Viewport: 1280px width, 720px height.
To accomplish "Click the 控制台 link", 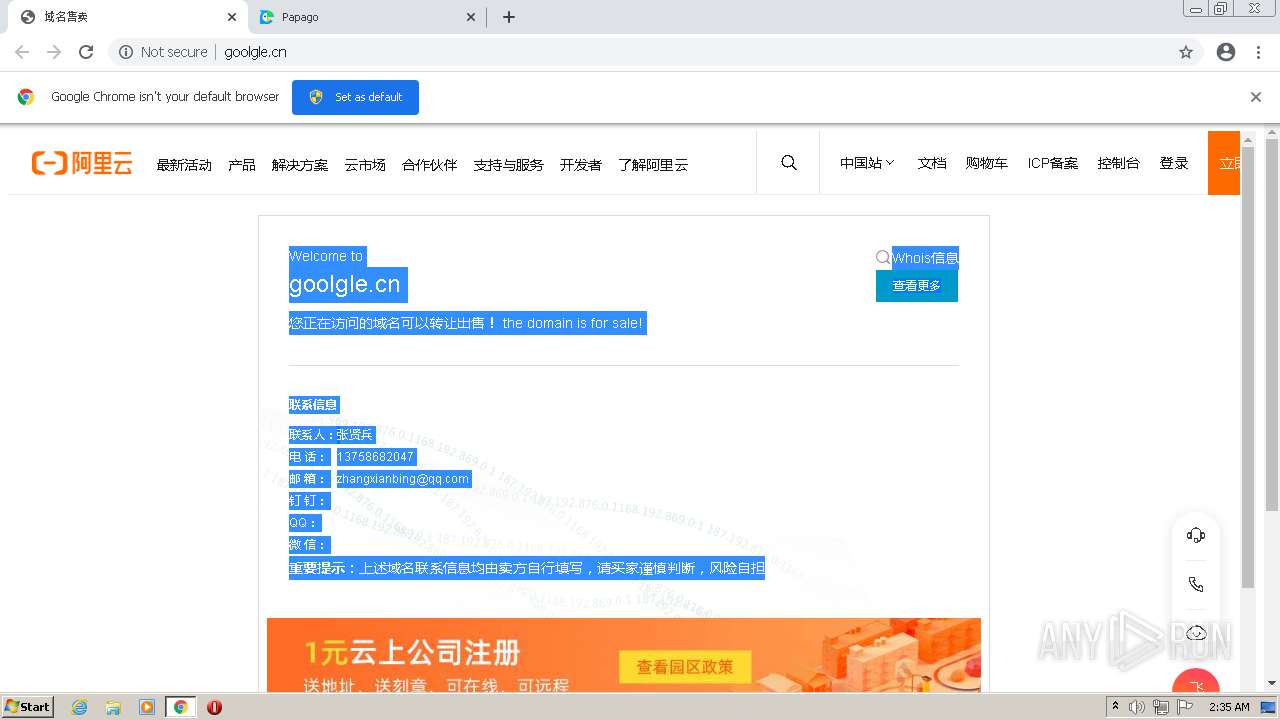I will pos(1119,163).
